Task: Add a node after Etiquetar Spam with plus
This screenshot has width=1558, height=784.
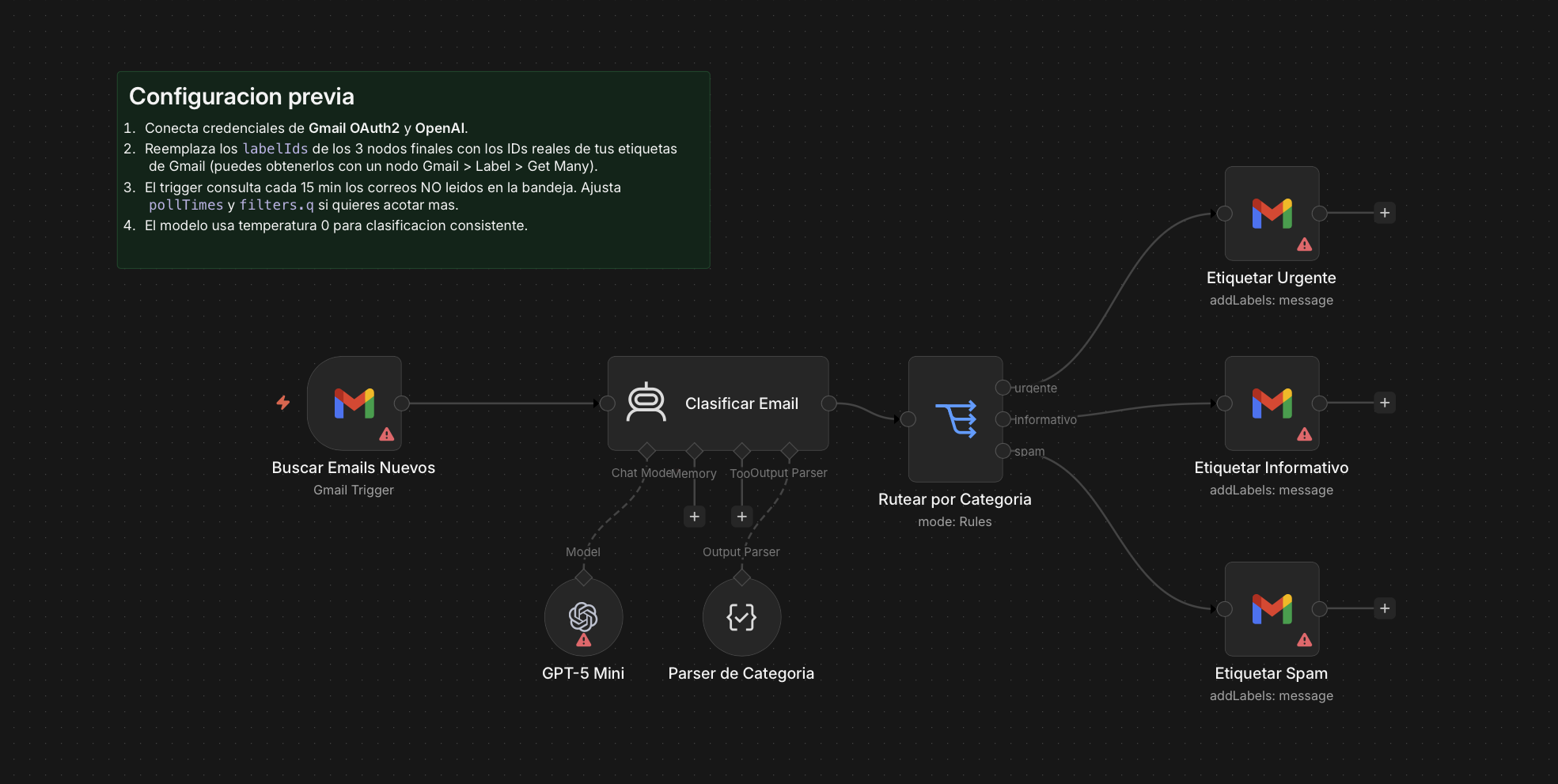Action: [x=1385, y=608]
